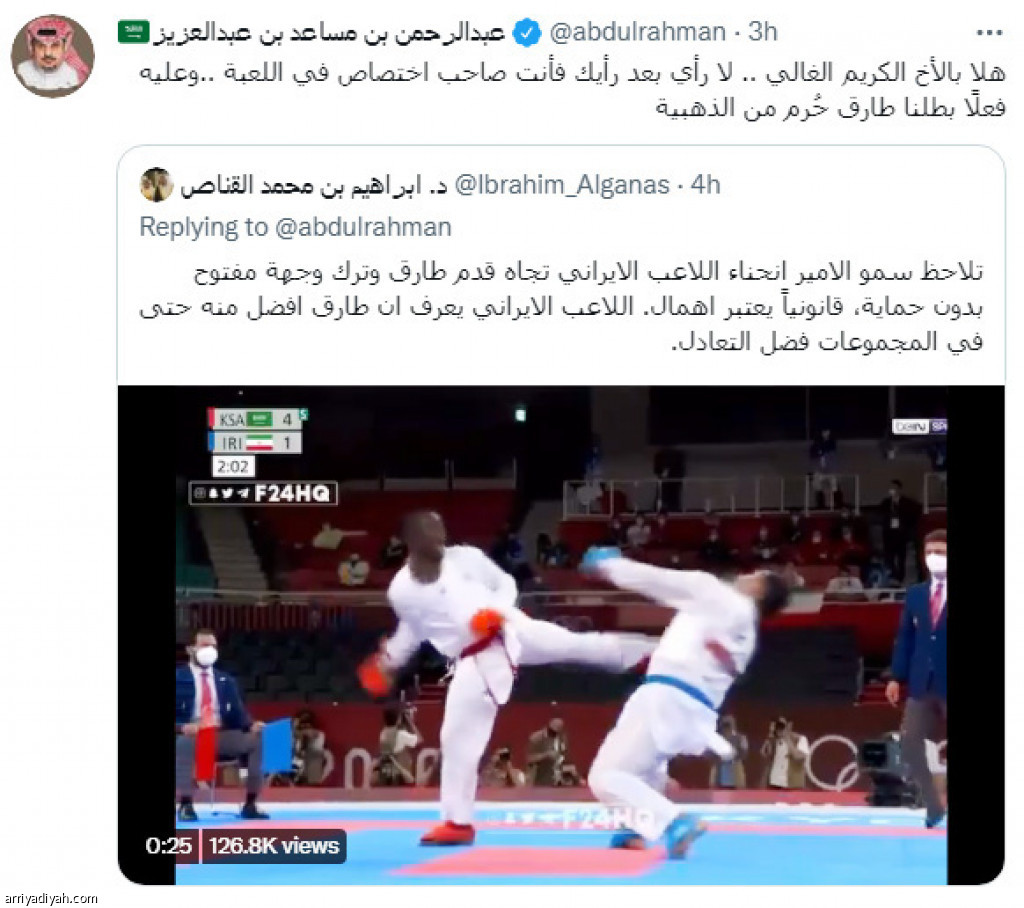Open the 3h timestamp of main tweet

(x=762, y=32)
